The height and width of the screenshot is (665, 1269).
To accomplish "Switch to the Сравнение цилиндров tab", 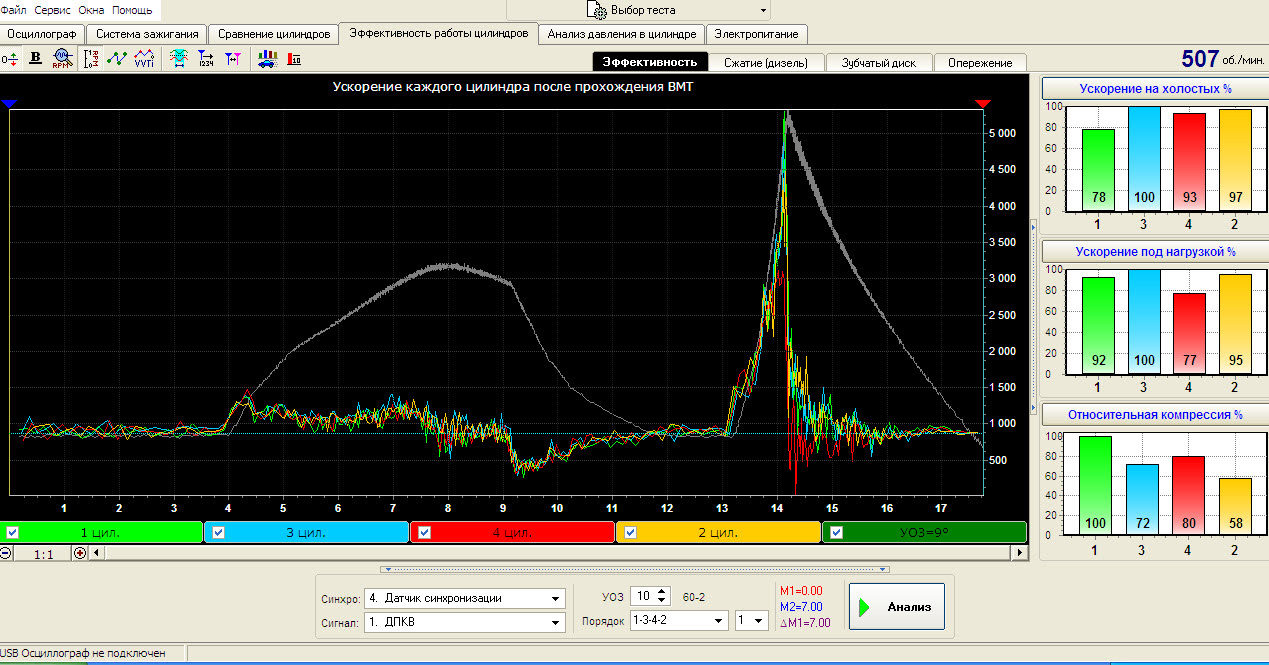I will pyautogui.click(x=274, y=33).
